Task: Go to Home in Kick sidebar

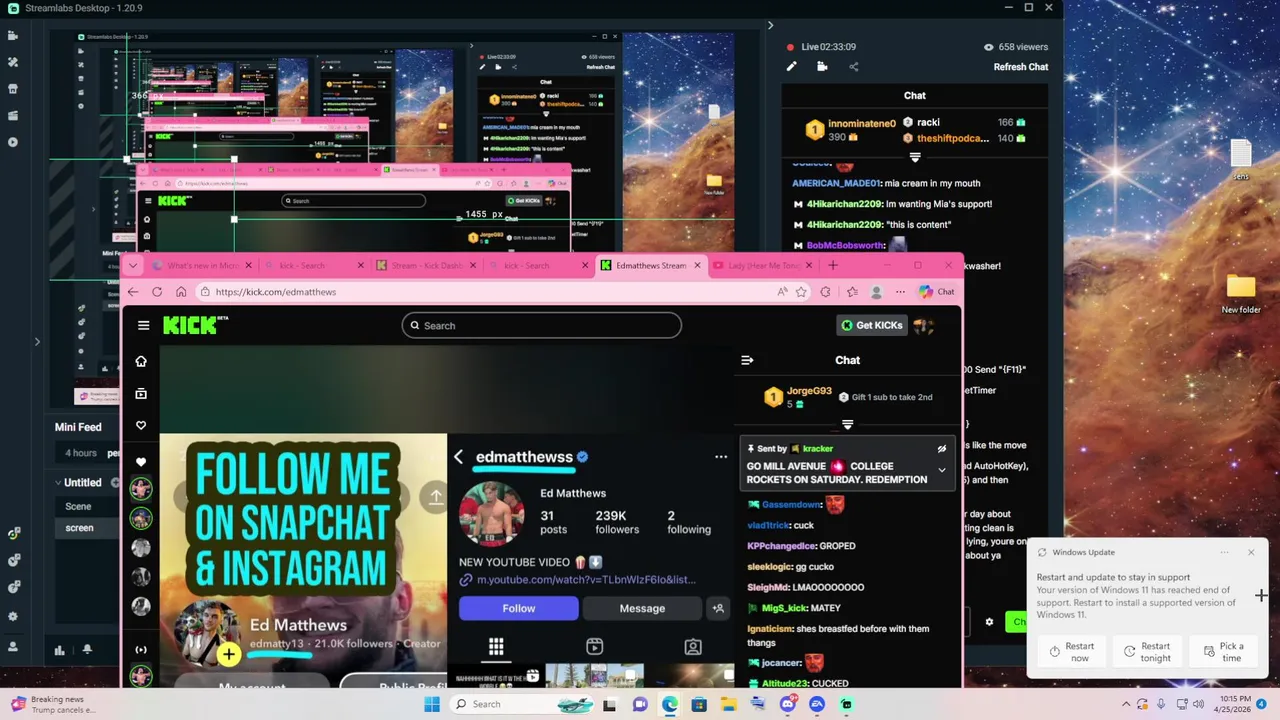Action: point(141,361)
